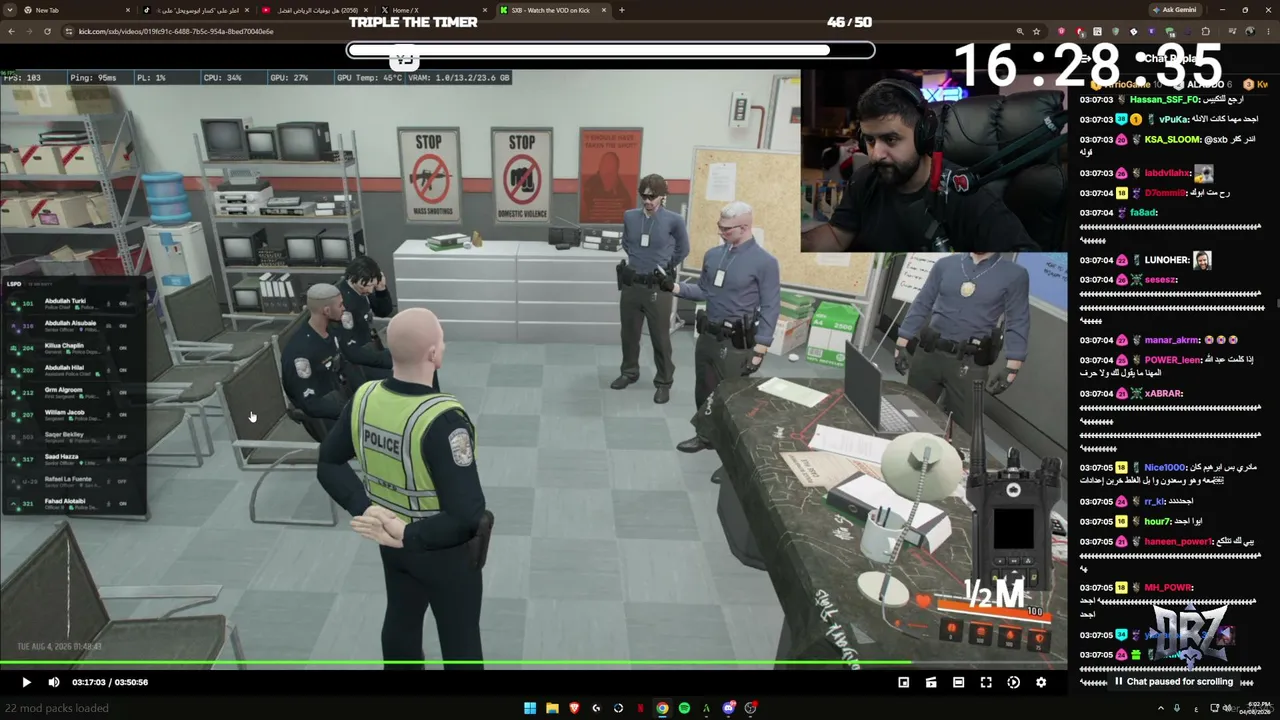Open the video player settings gear
The width and height of the screenshot is (1280, 720).
1041,682
